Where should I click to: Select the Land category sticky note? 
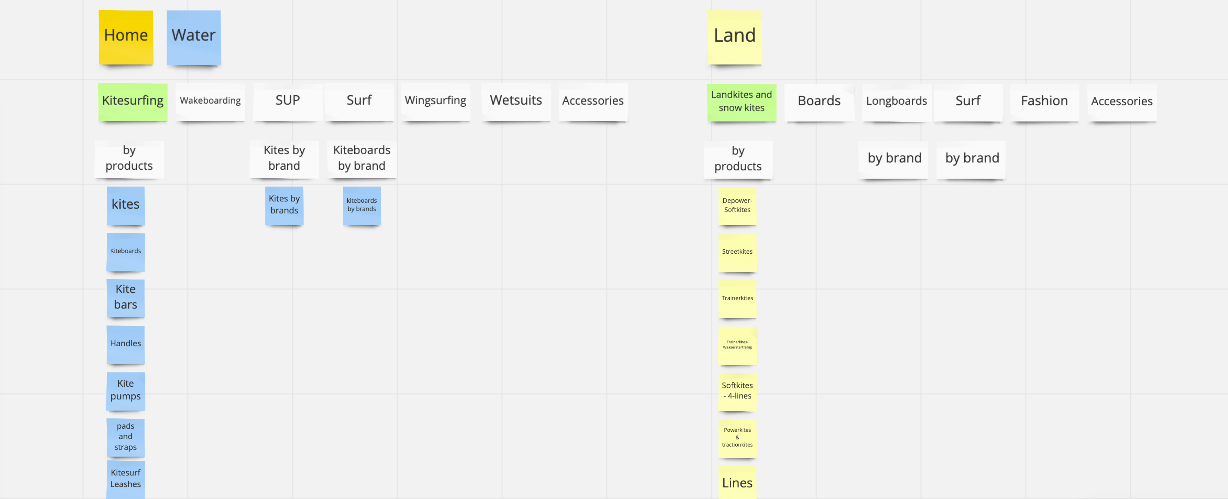coord(734,37)
